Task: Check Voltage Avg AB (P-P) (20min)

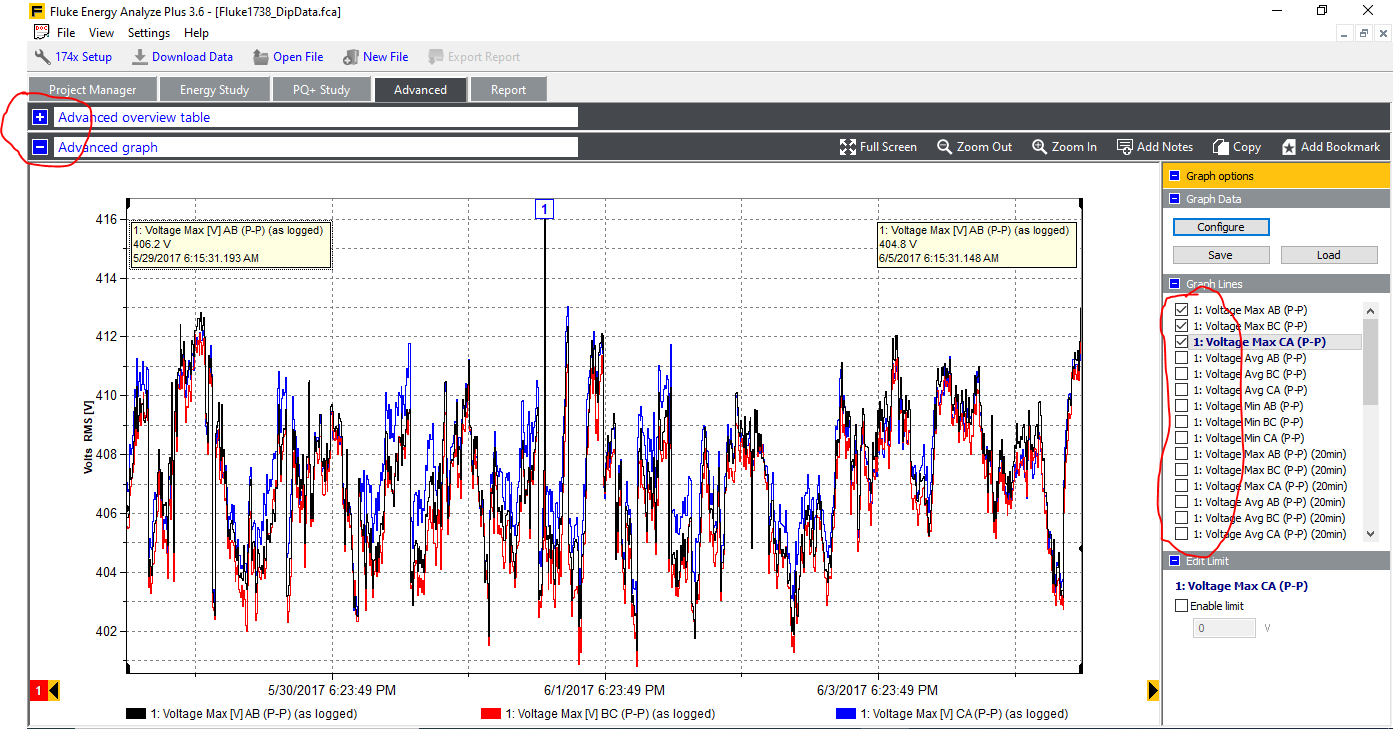Action: click(x=1182, y=502)
